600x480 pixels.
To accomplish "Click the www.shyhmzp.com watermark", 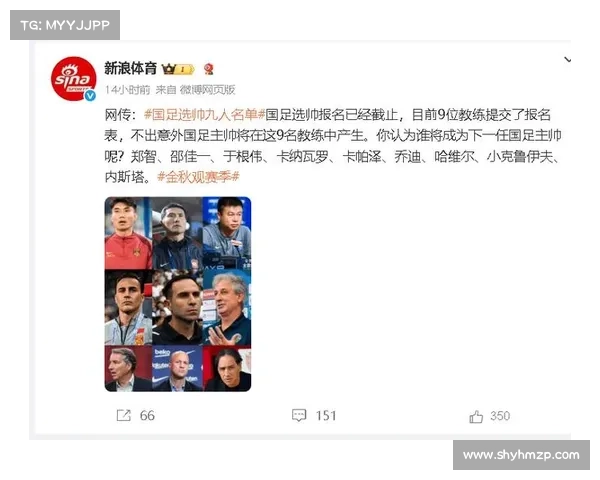I will pyautogui.click(x=521, y=455).
